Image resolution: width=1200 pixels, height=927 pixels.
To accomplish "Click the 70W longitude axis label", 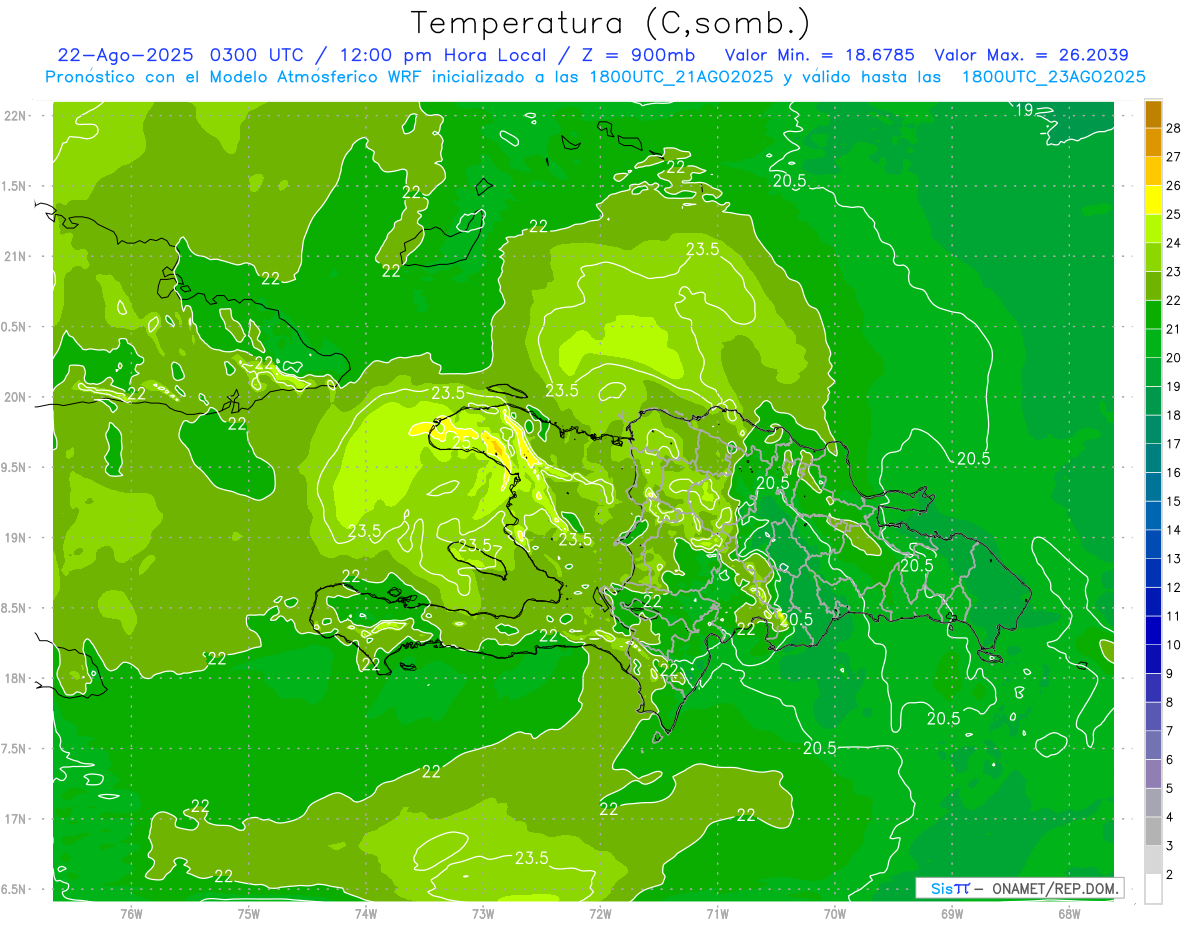I will (834, 913).
